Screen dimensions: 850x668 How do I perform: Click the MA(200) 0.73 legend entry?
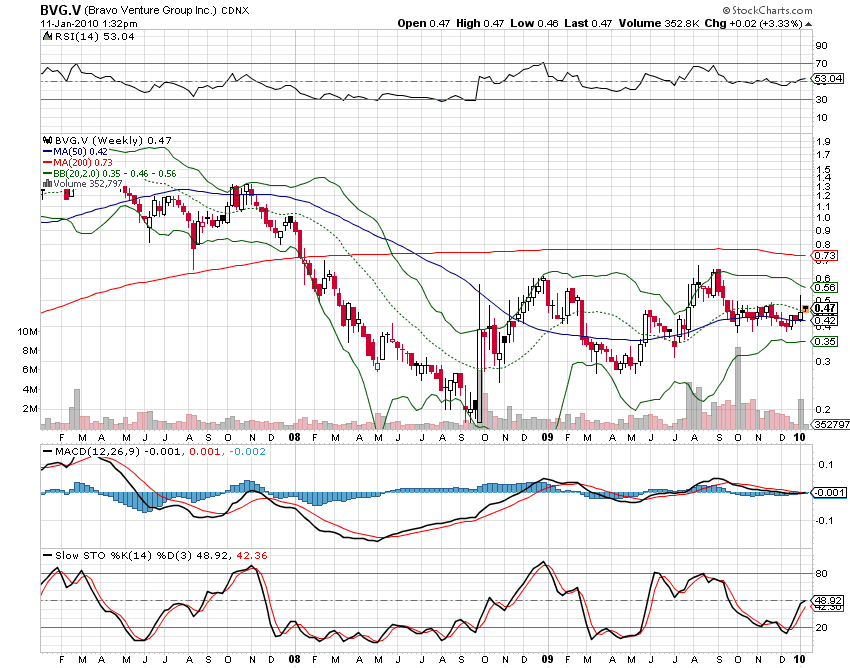(x=78, y=163)
